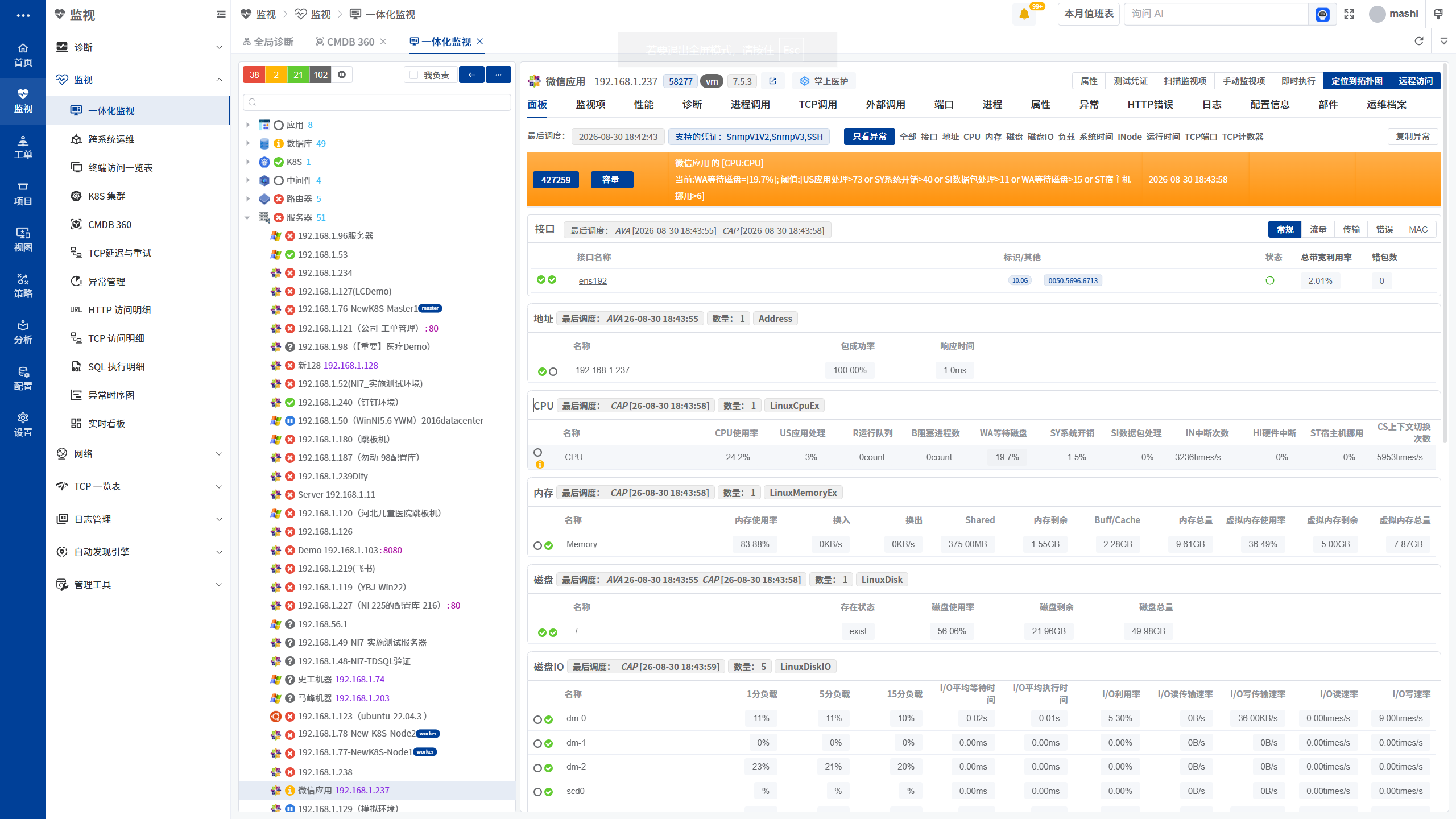Expand the 数据库 tree node
The height and width of the screenshot is (819, 1456).
pyautogui.click(x=248, y=143)
